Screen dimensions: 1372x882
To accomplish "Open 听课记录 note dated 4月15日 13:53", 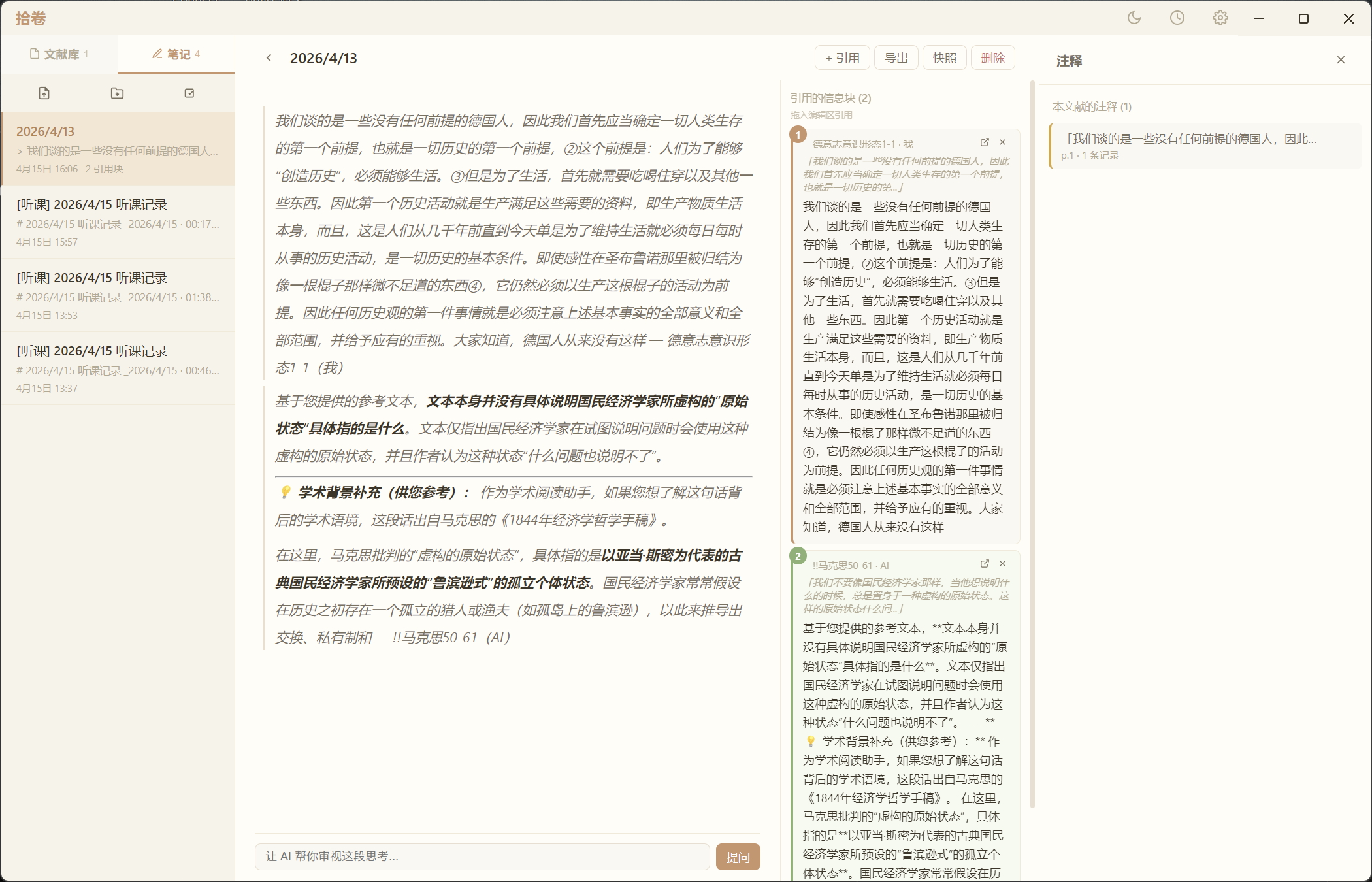I will coord(118,296).
